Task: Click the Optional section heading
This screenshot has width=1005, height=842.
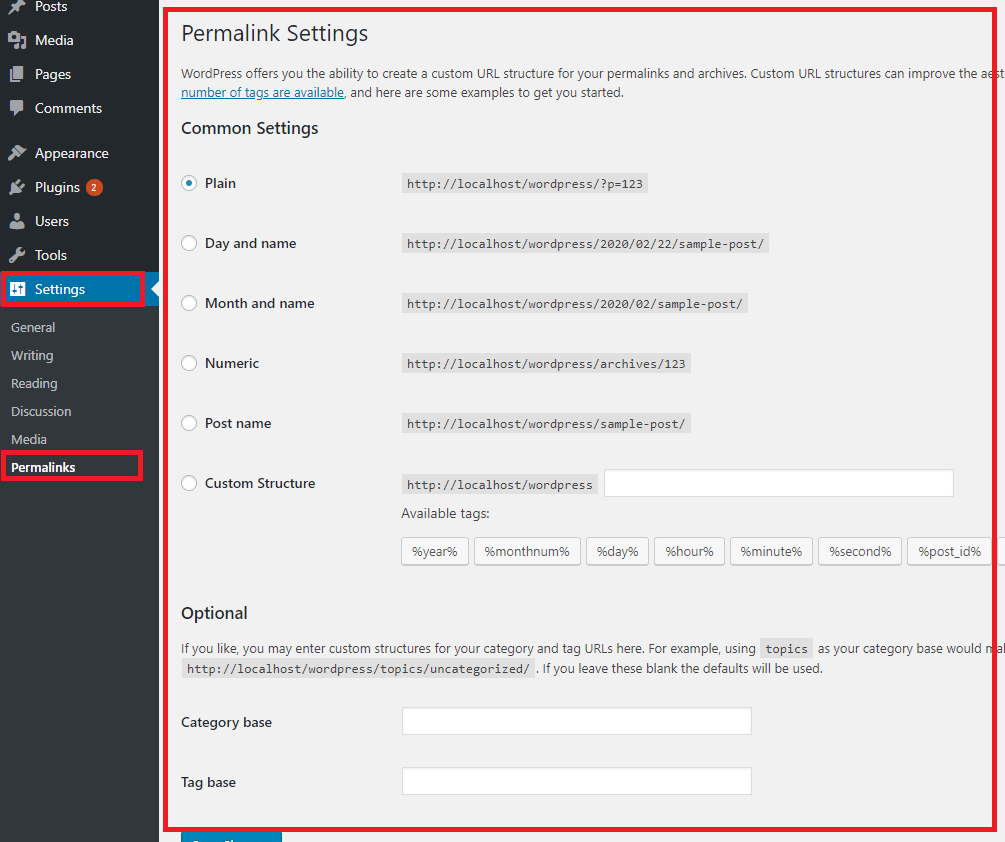Action: [x=214, y=613]
